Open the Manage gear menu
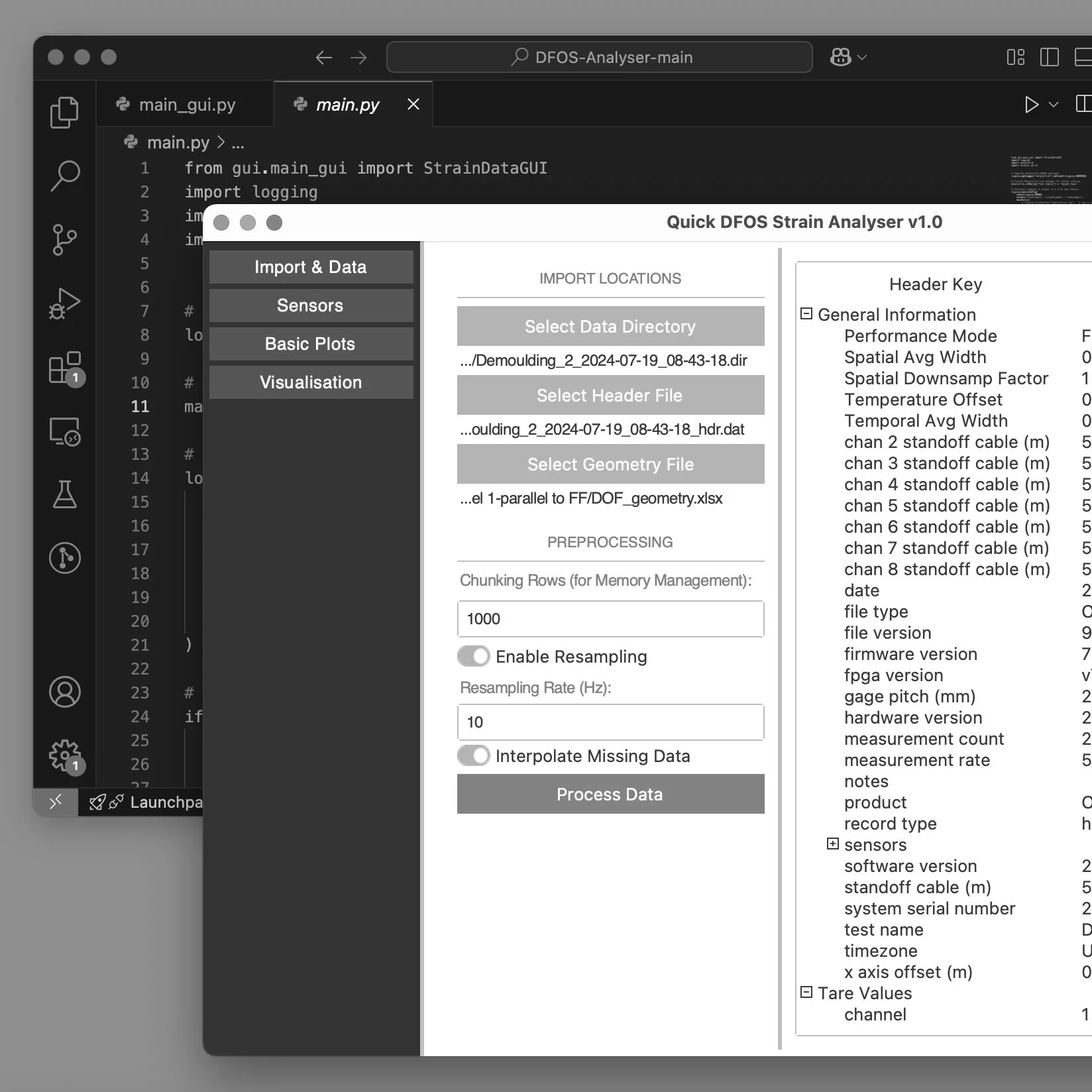Image resolution: width=1092 pixels, height=1092 pixels. coord(64,755)
